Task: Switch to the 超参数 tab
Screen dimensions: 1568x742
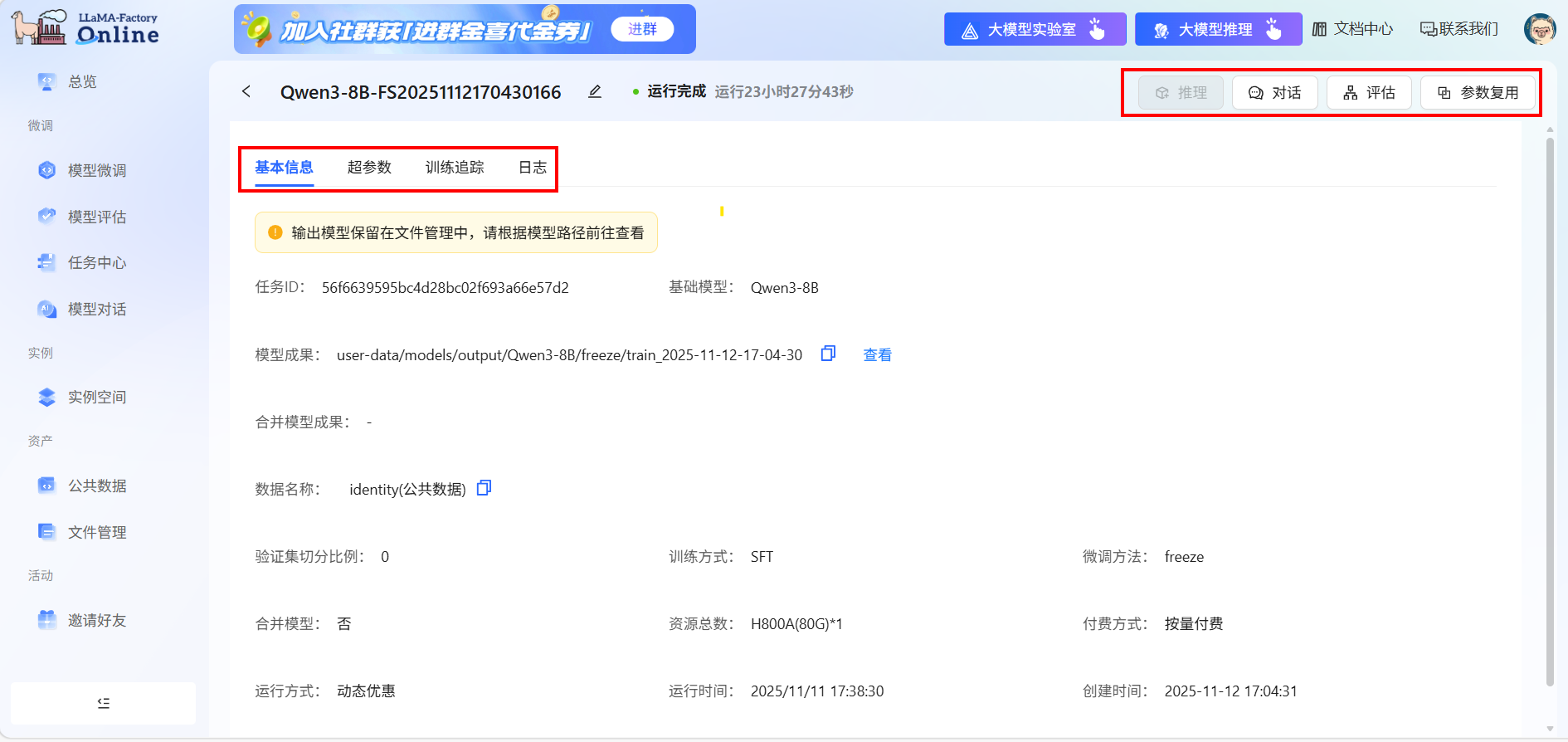Action: 369,167
